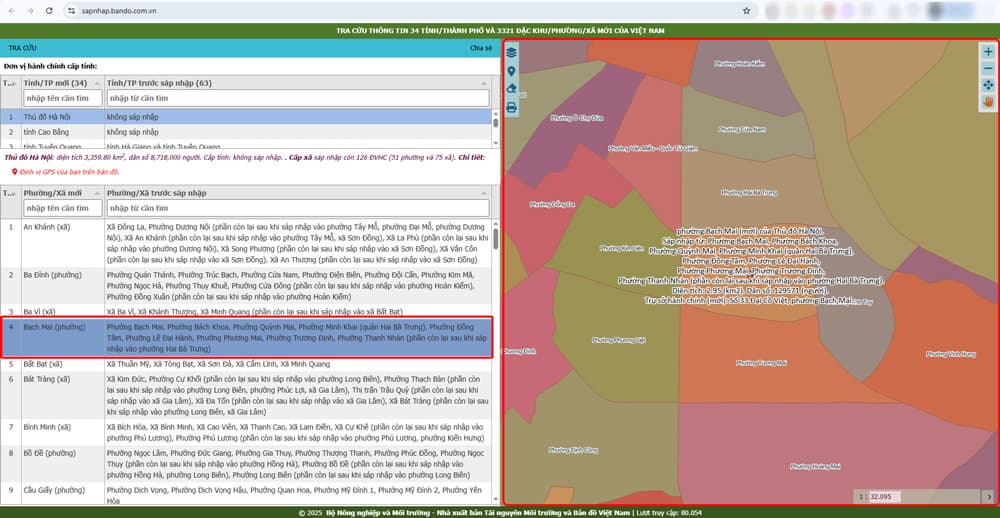This screenshot has width=1000, height=518.
Task: Sort Tỉnh/TP trước sáp nhập column
Action: click(297, 83)
